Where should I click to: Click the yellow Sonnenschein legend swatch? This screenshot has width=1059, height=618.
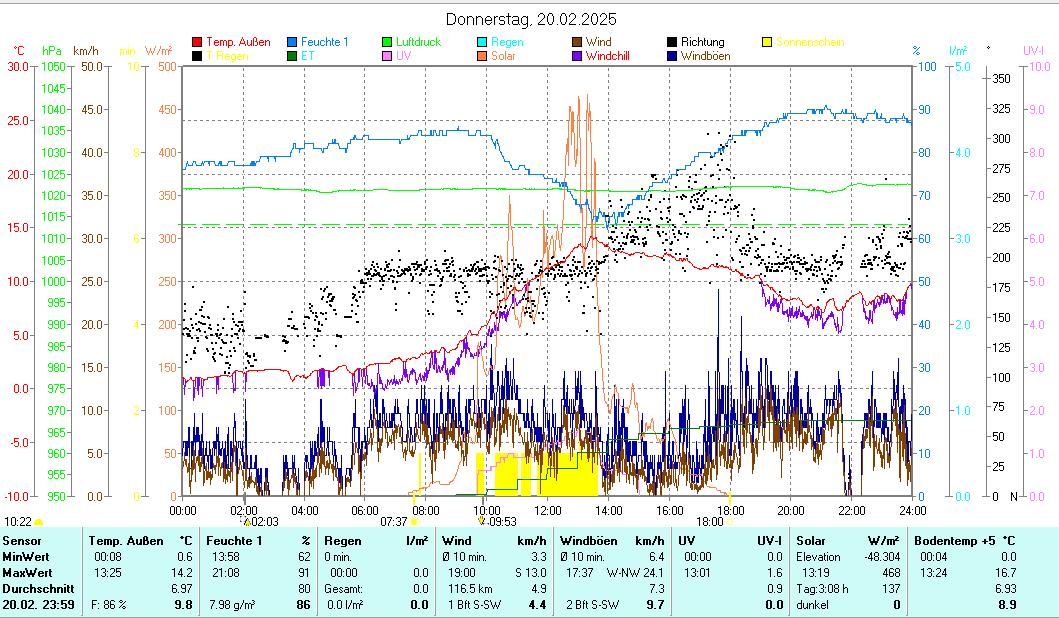coord(767,42)
